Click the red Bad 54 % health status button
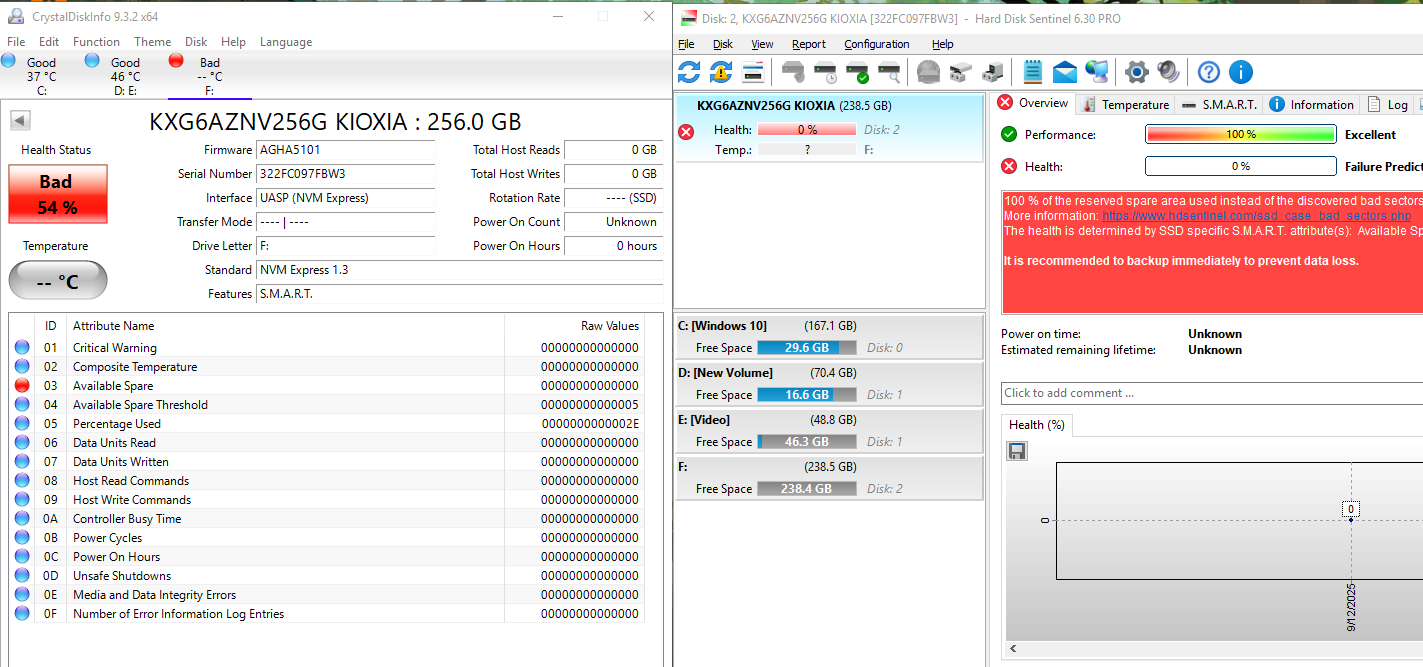The width and height of the screenshot is (1423, 667). [x=56, y=194]
